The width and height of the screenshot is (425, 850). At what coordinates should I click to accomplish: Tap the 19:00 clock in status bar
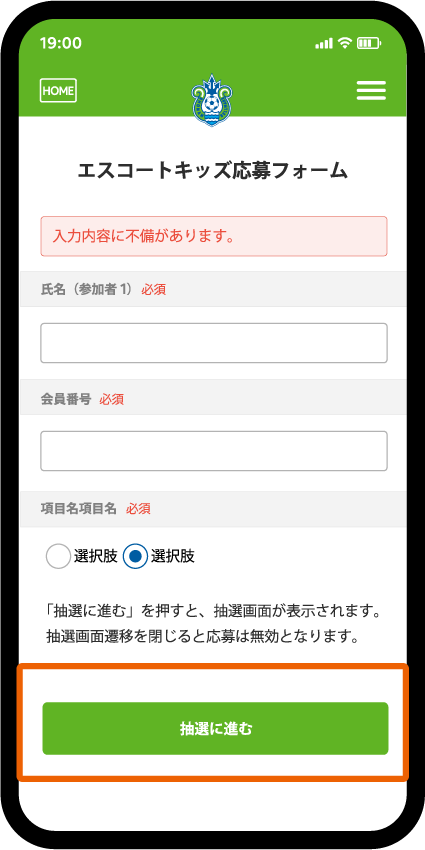pos(61,43)
